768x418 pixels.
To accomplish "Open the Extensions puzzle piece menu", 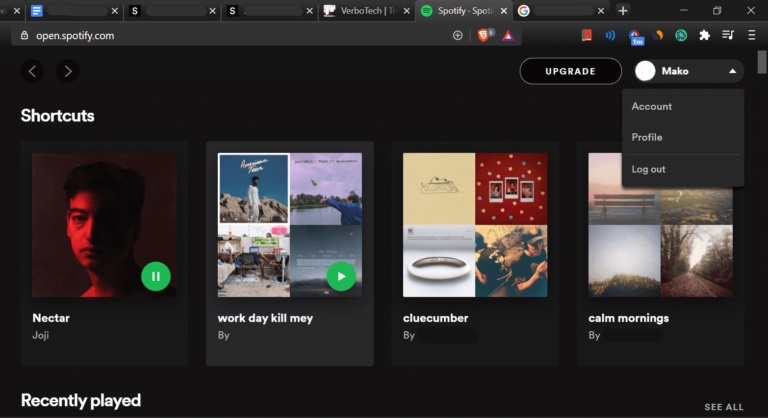I will coord(704,35).
